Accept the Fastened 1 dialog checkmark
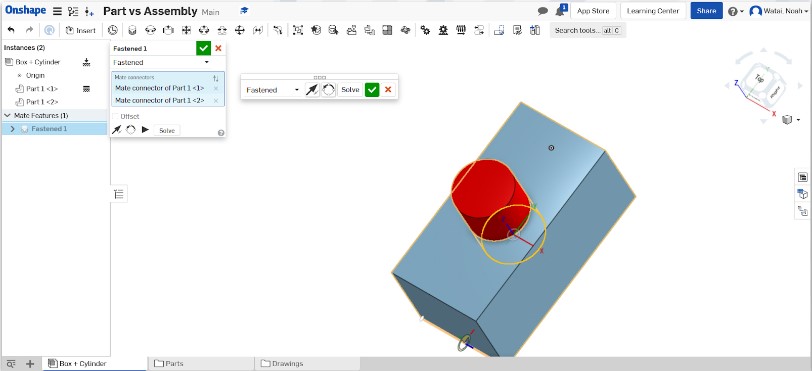The height and width of the screenshot is (371, 812). click(204, 48)
